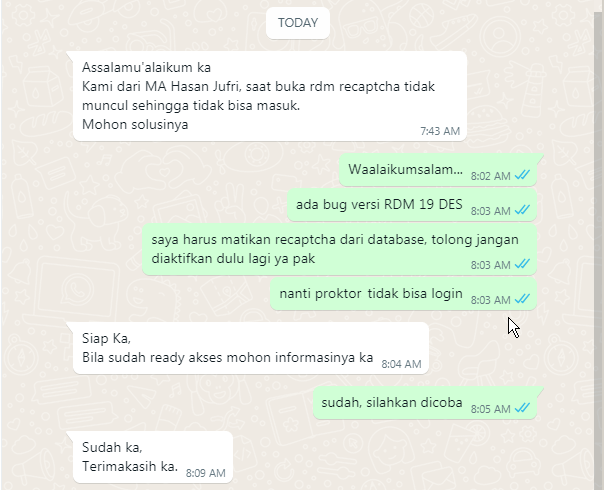Viewport: 604px width, 490px height.
Task: Click blue check marks on sudah silahkan dicoba
Action: (x=522, y=408)
